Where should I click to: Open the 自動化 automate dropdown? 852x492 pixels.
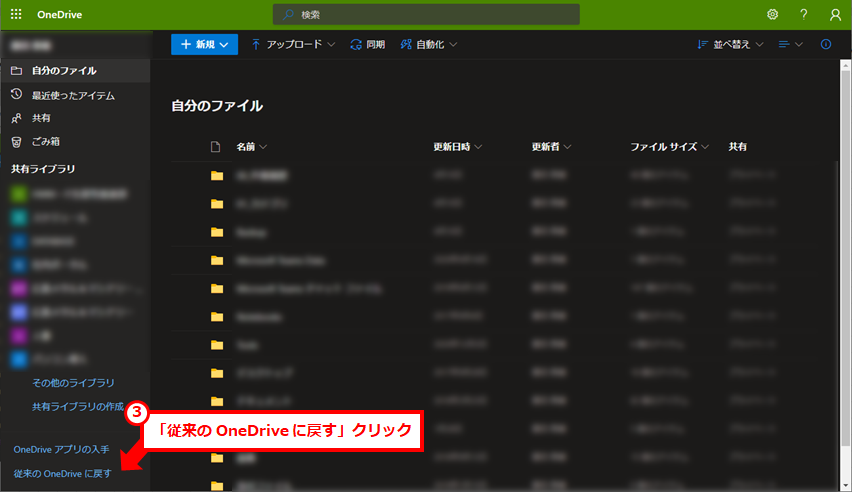pyautogui.click(x=429, y=45)
